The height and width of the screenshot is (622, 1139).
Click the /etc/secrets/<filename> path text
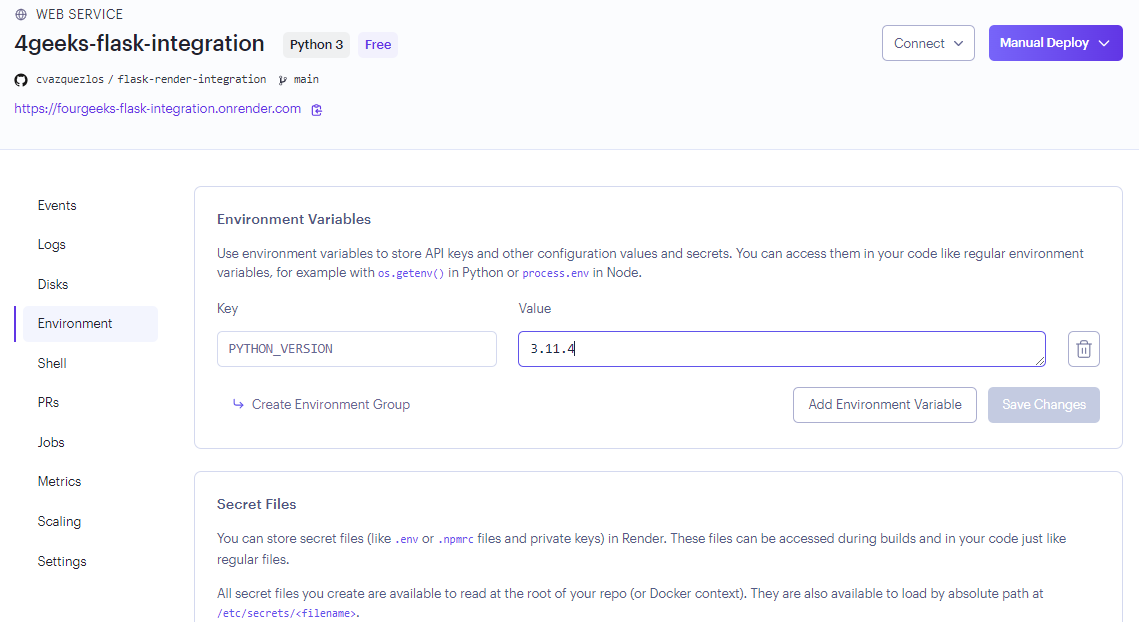click(x=287, y=613)
